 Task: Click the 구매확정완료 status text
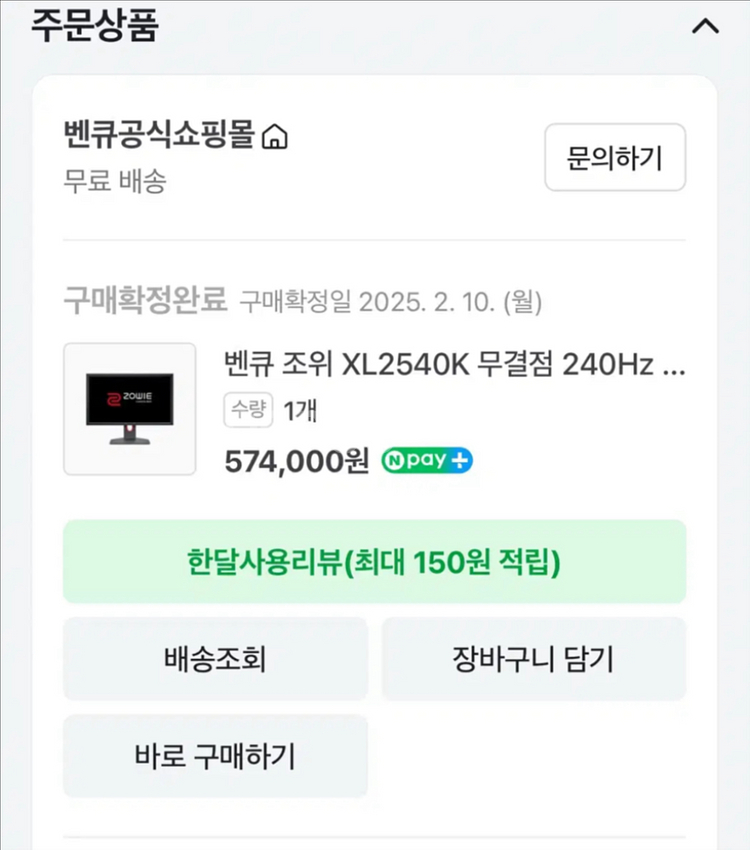click(x=145, y=299)
